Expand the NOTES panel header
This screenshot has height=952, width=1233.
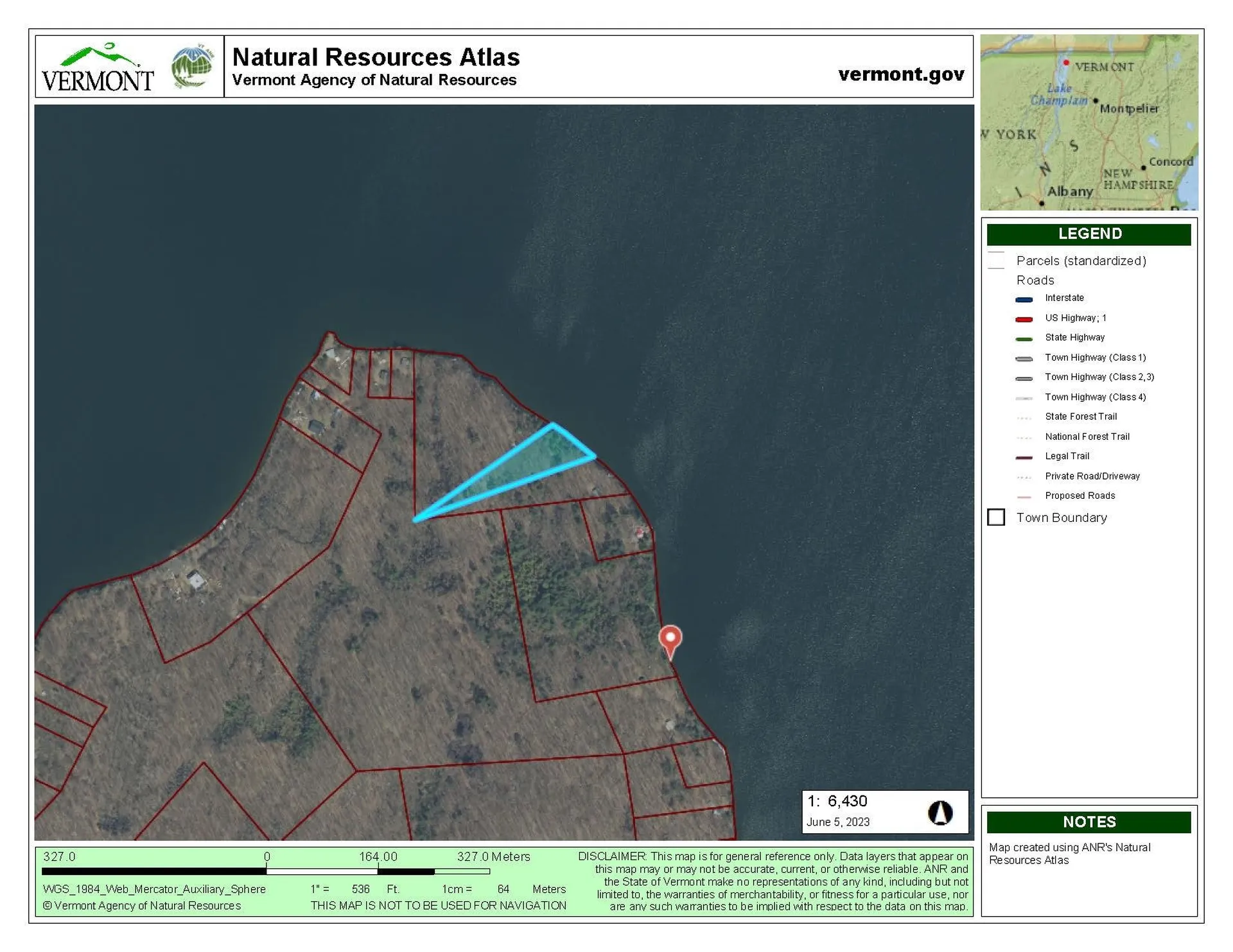(1089, 822)
